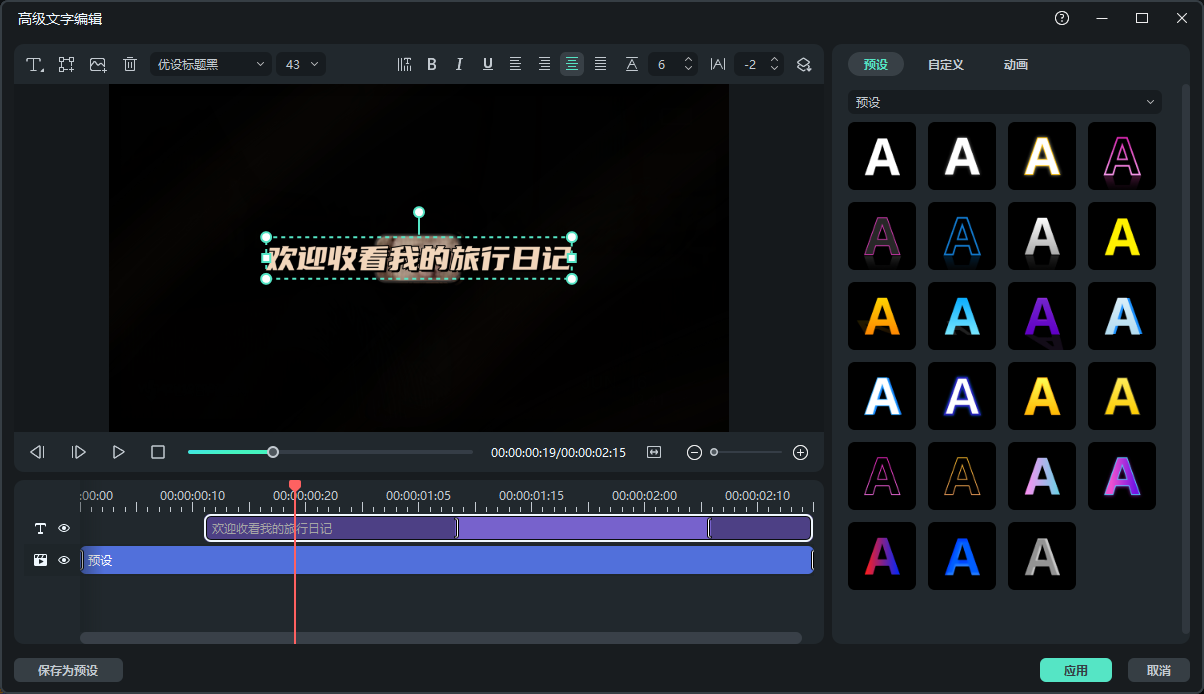1204x694 pixels.
Task: Click the add text tool icon
Action: [x=35, y=64]
